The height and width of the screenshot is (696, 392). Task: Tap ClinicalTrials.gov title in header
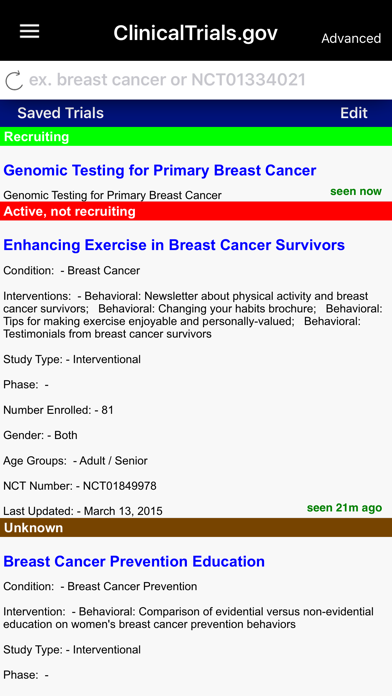coord(195,33)
